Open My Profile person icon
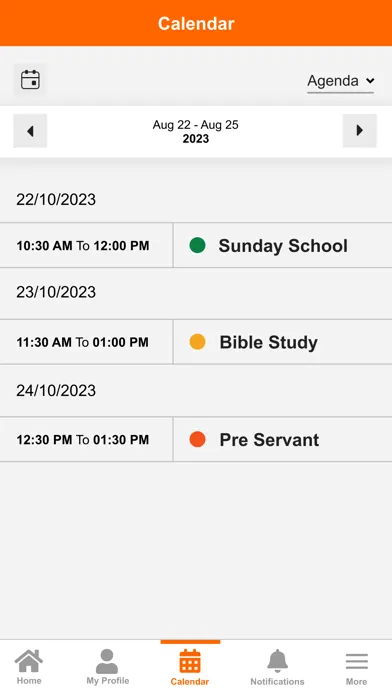392x696 pixels. click(x=107, y=661)
